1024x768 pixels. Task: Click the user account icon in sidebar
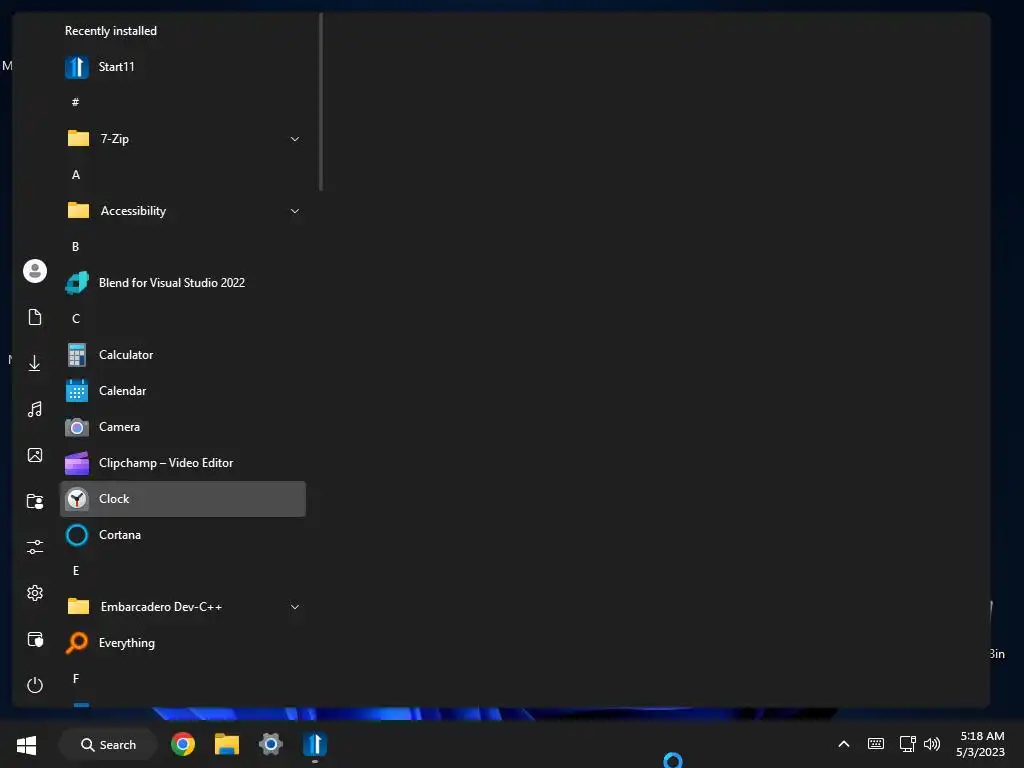pos(35,271)
